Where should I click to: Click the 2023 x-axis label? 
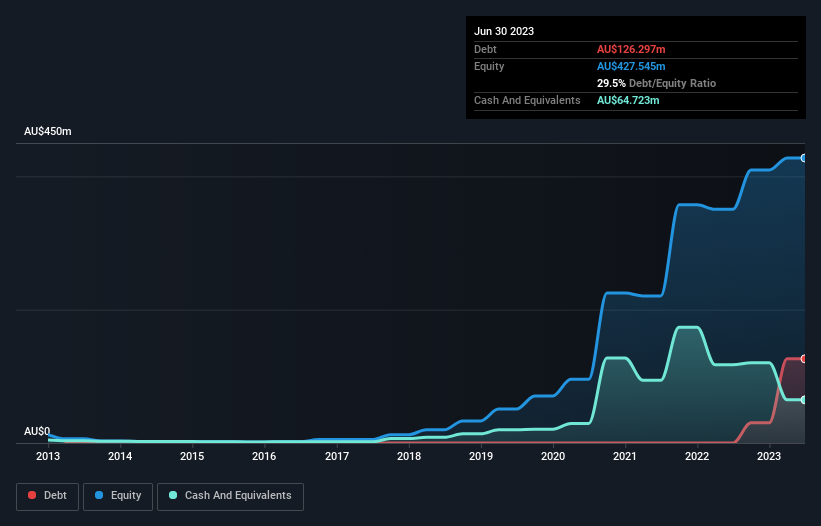click(x=769, y=456)
